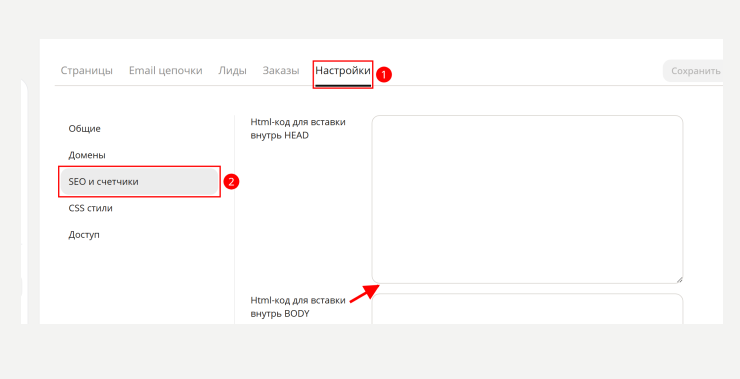Click vertical divider beside settings sidebar
740x379 pixels.
pos(235,219)
